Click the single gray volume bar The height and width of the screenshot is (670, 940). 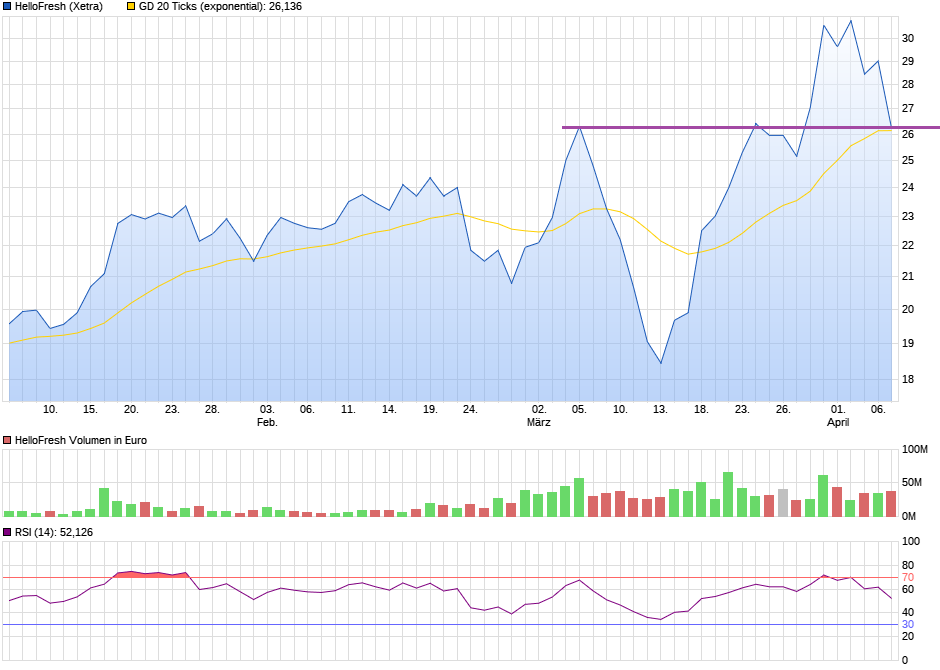(x=783, y=503)
